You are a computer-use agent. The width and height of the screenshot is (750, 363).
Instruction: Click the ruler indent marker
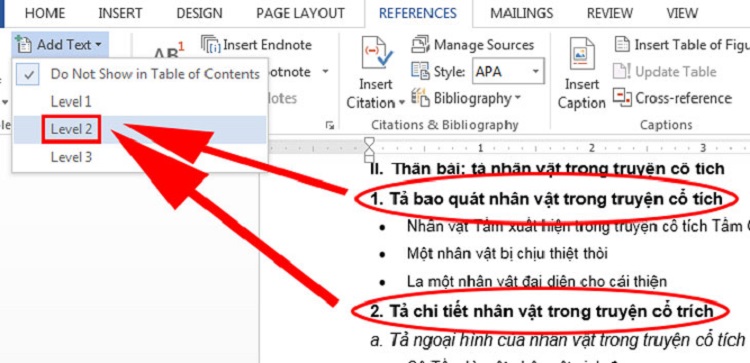[369, 149]
